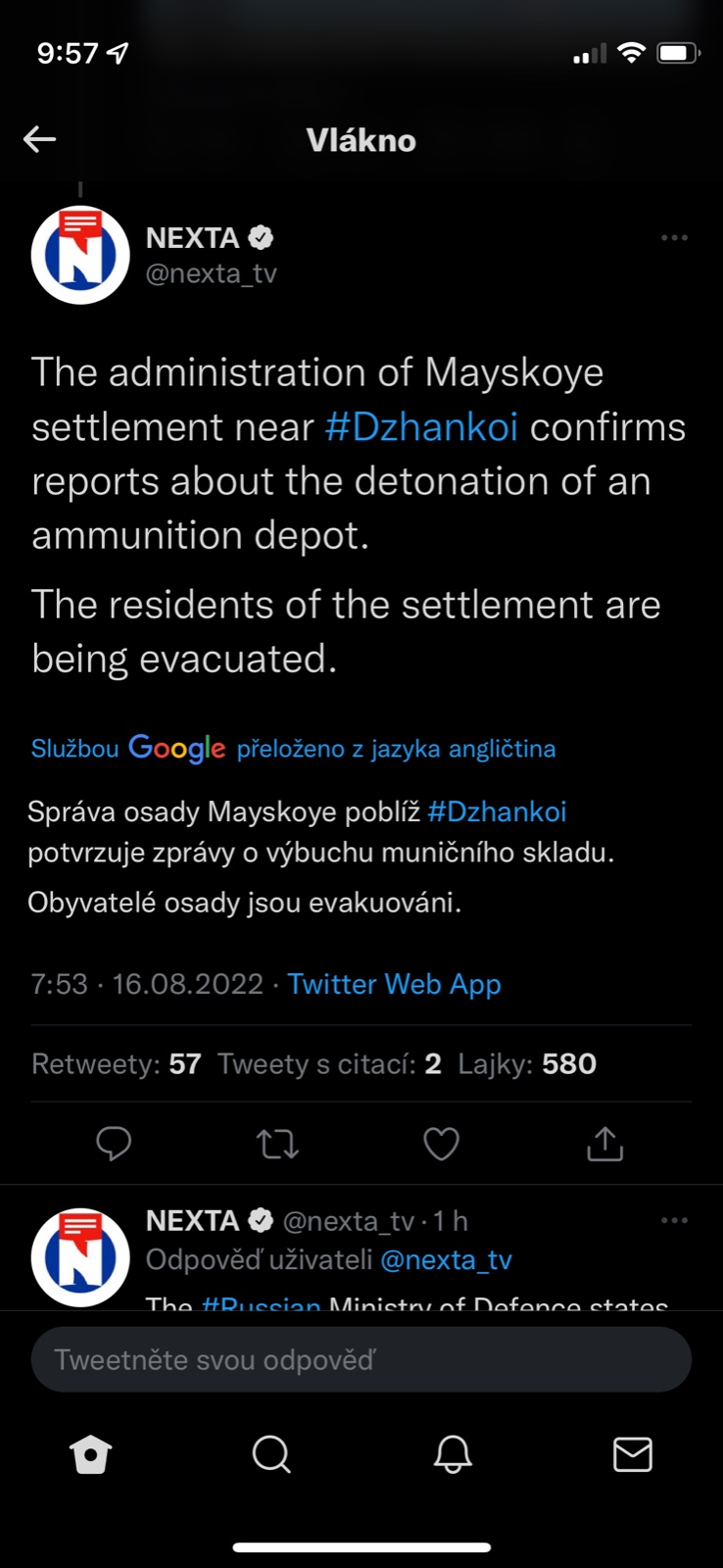723x1568 pixels.
Task: Open the reply tweet's three-dot menu
Action: [674, 1221]
